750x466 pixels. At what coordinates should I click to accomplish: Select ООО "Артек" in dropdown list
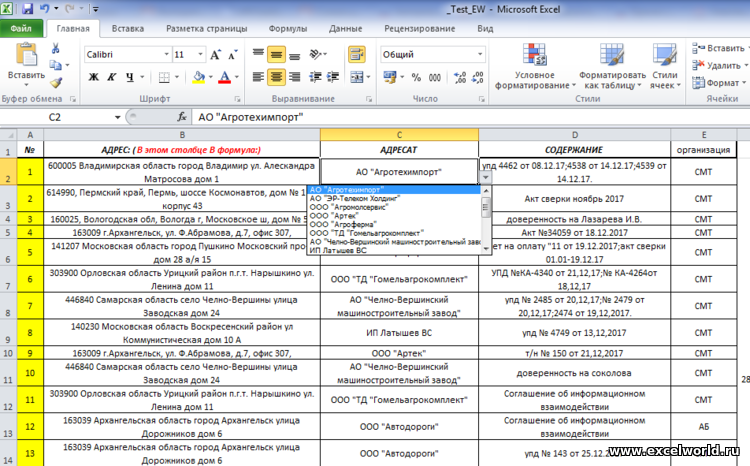point(394,216)
